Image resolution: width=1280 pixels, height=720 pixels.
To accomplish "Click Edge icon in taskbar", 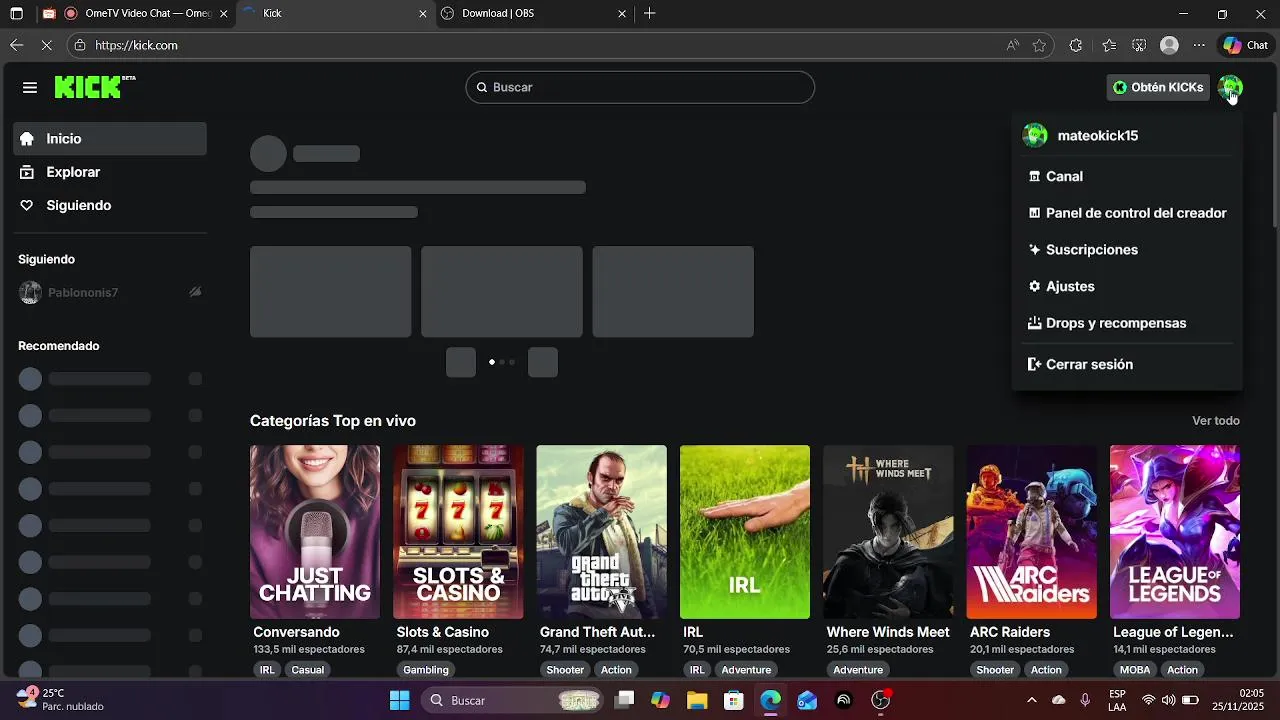I will (770, 700).
